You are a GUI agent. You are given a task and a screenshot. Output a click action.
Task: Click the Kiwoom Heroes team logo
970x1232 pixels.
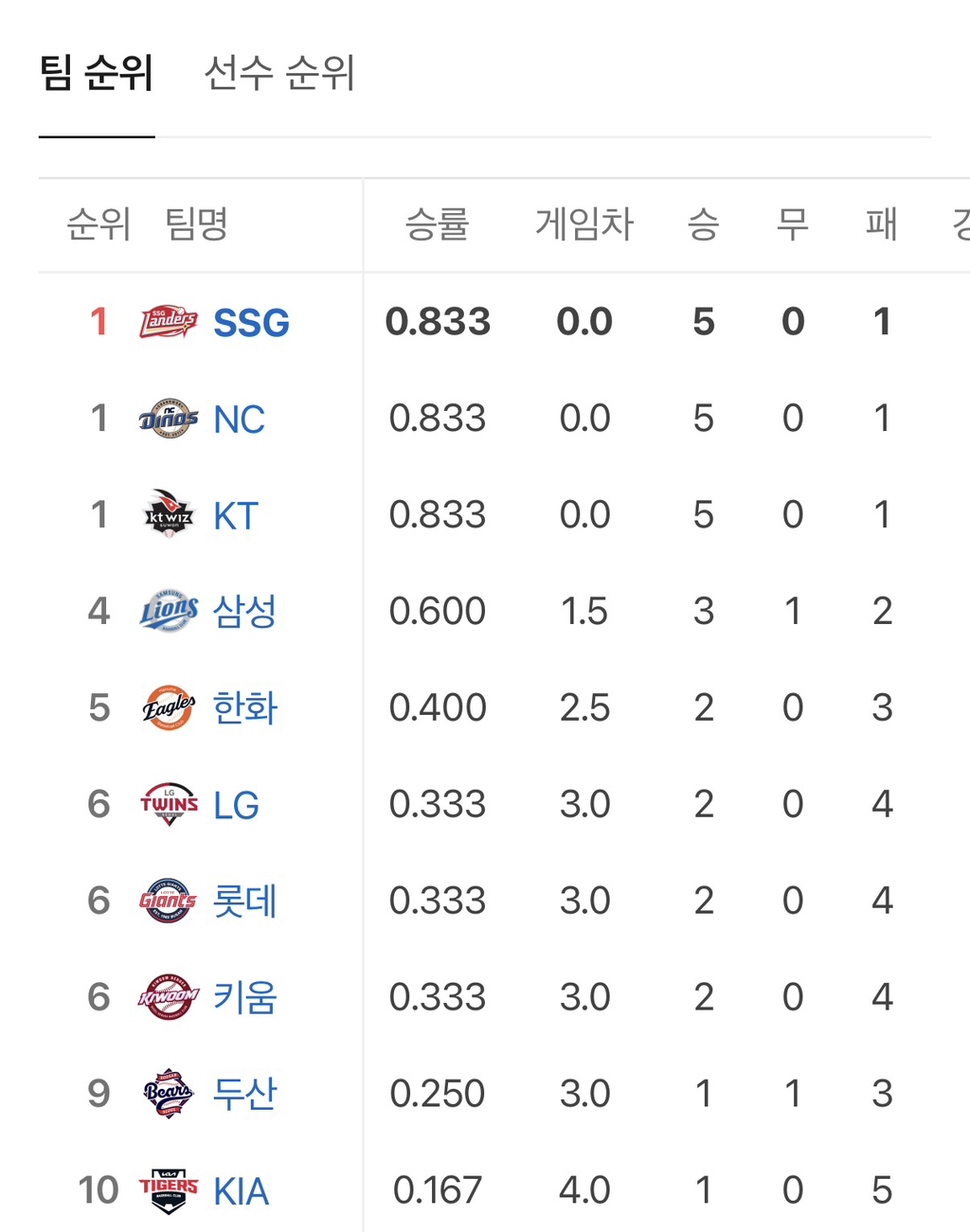click(x=169, y=997)
